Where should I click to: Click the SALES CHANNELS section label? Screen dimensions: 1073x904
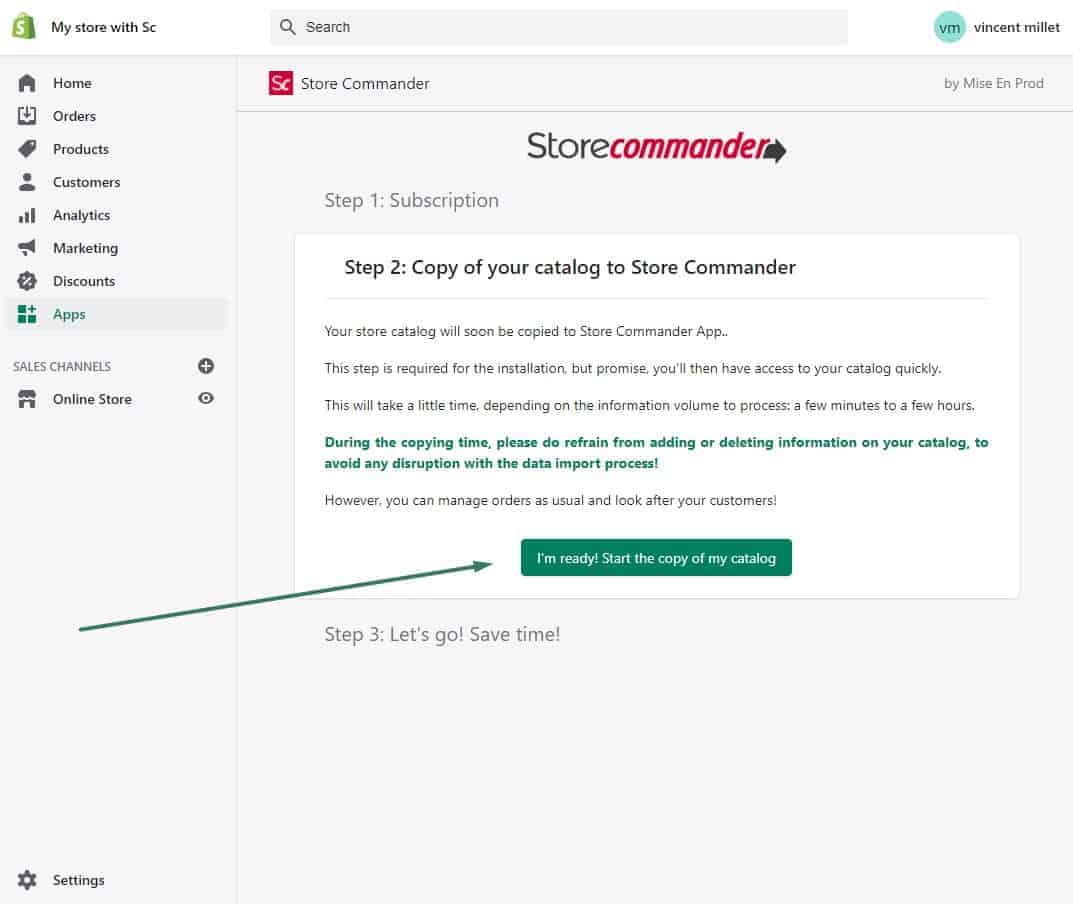(x=62, y=366)
